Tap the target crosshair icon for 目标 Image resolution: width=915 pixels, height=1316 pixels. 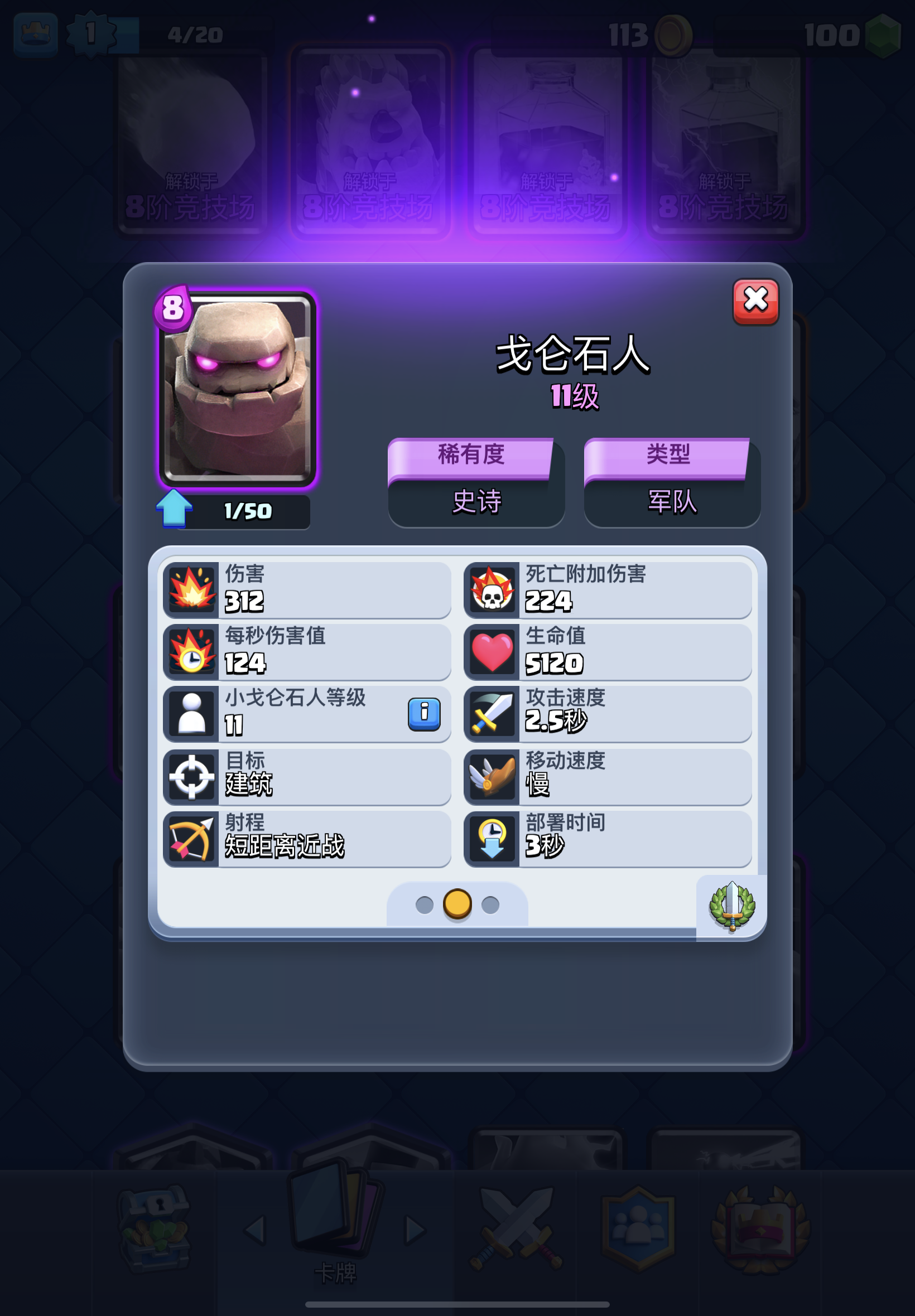[191, 776]
